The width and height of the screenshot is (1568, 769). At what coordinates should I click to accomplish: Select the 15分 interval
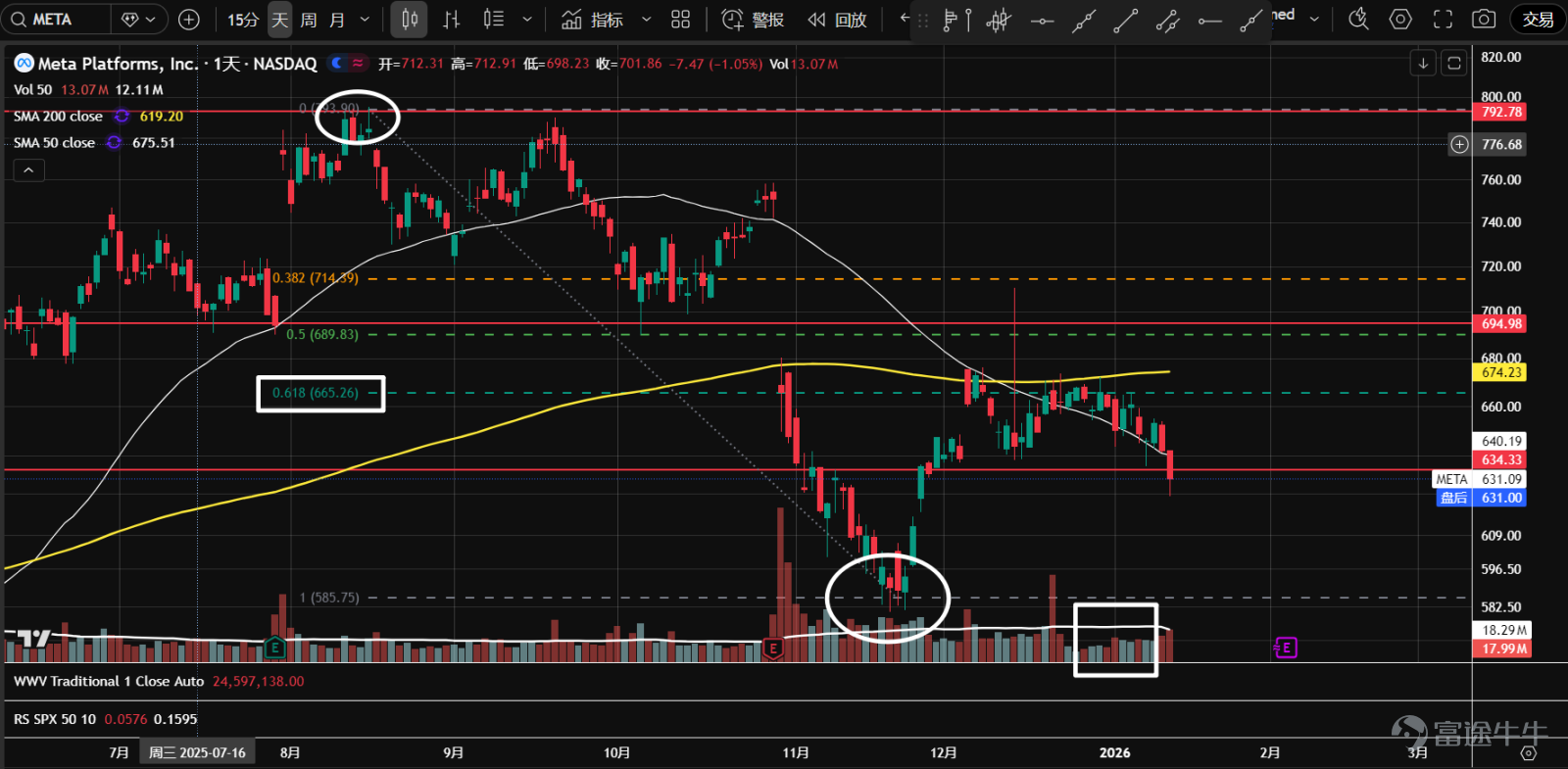click(x=243, y=20)
